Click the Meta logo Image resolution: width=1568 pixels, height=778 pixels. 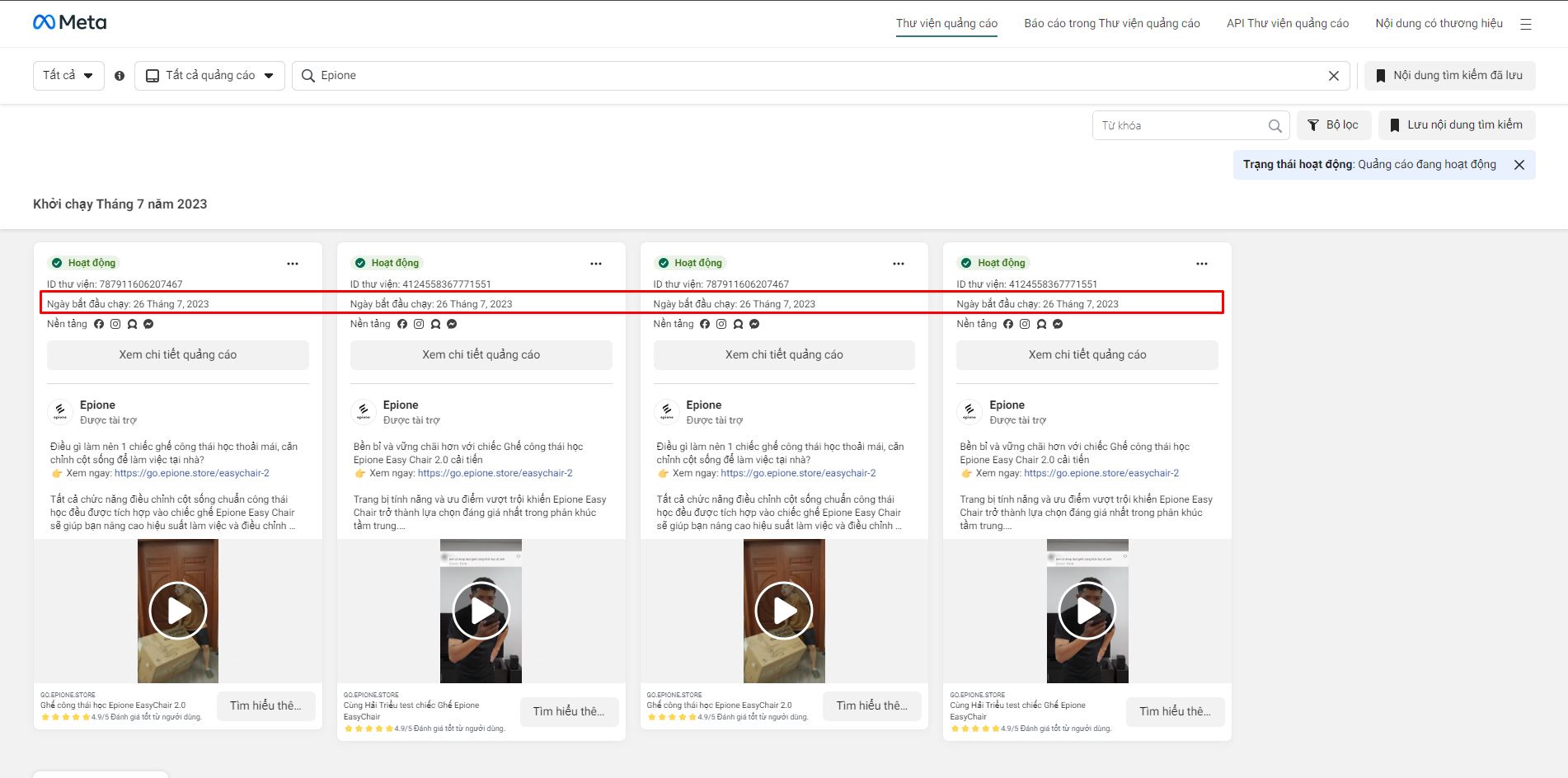point(69,22)
